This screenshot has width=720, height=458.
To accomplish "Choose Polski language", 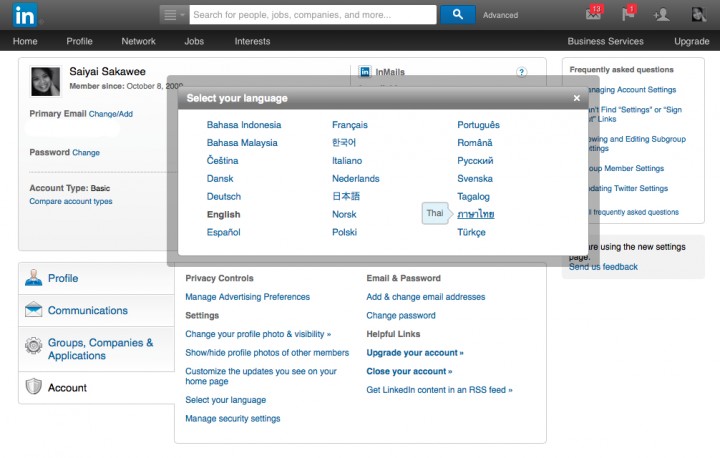I will tap(344, 232).
